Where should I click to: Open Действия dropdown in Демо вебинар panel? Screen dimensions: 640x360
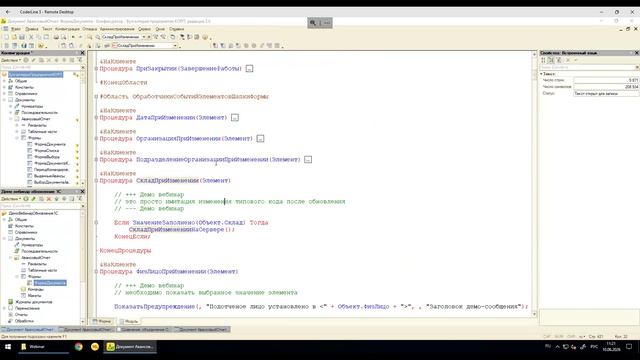pyautogui.click(x=10, y=199)
